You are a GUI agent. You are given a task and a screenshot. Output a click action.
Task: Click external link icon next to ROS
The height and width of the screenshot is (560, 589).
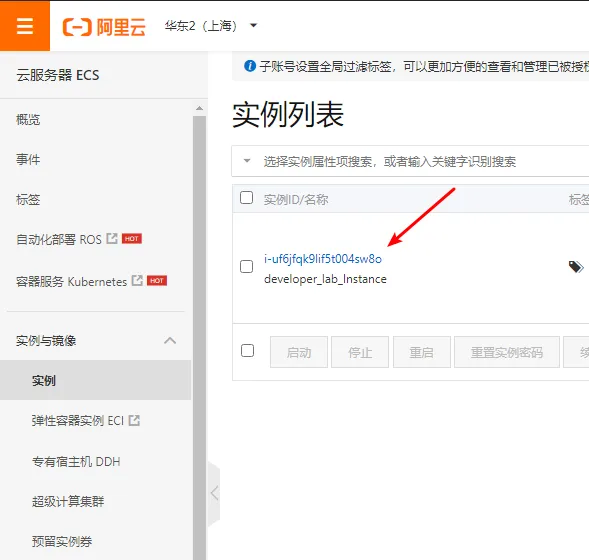(x=112, y=238)
